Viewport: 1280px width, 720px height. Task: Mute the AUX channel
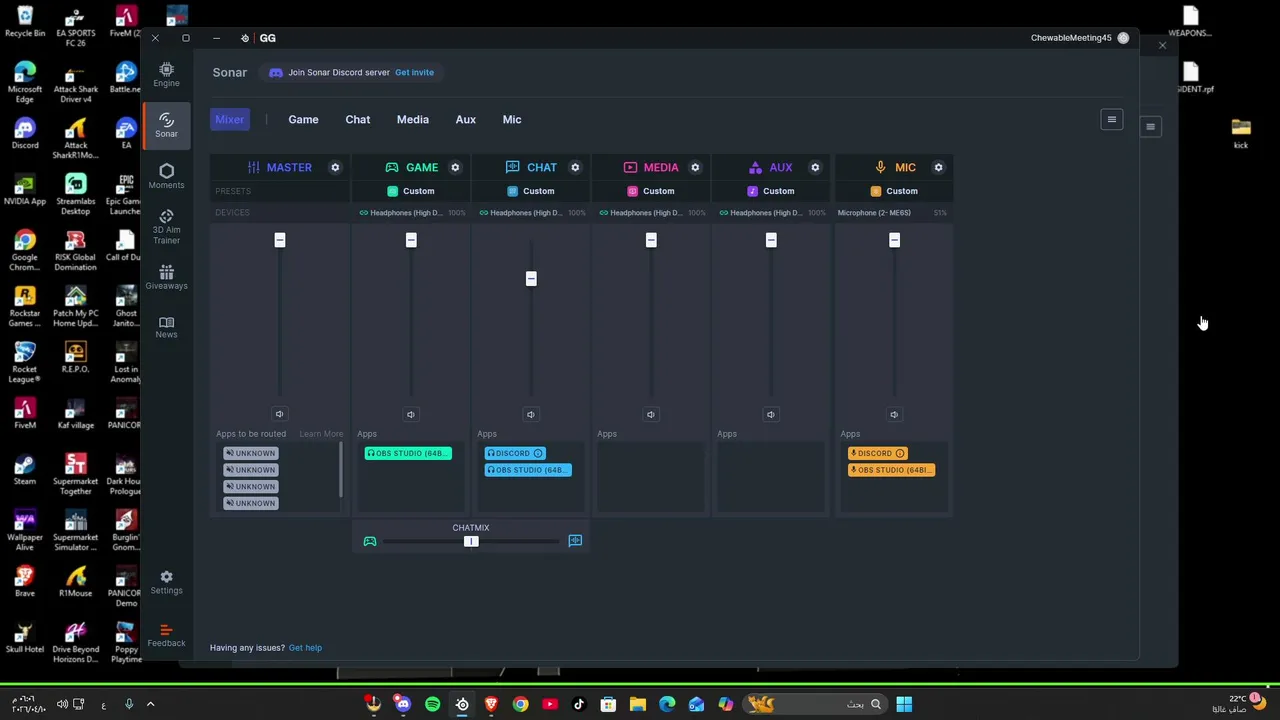coord(770,414)
